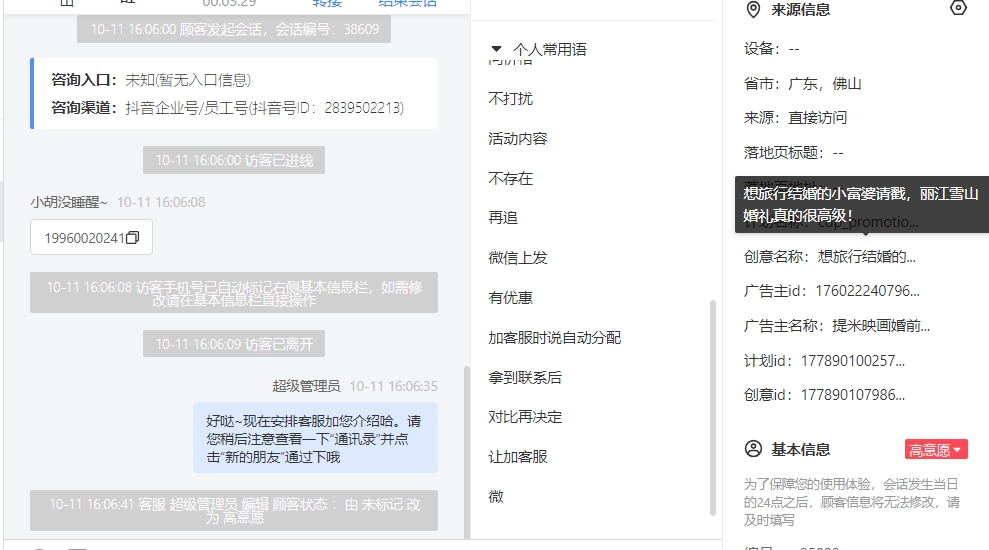Open the hexagon settings icon beside 来源信息

pyautogui.click(x=958, y=8)
